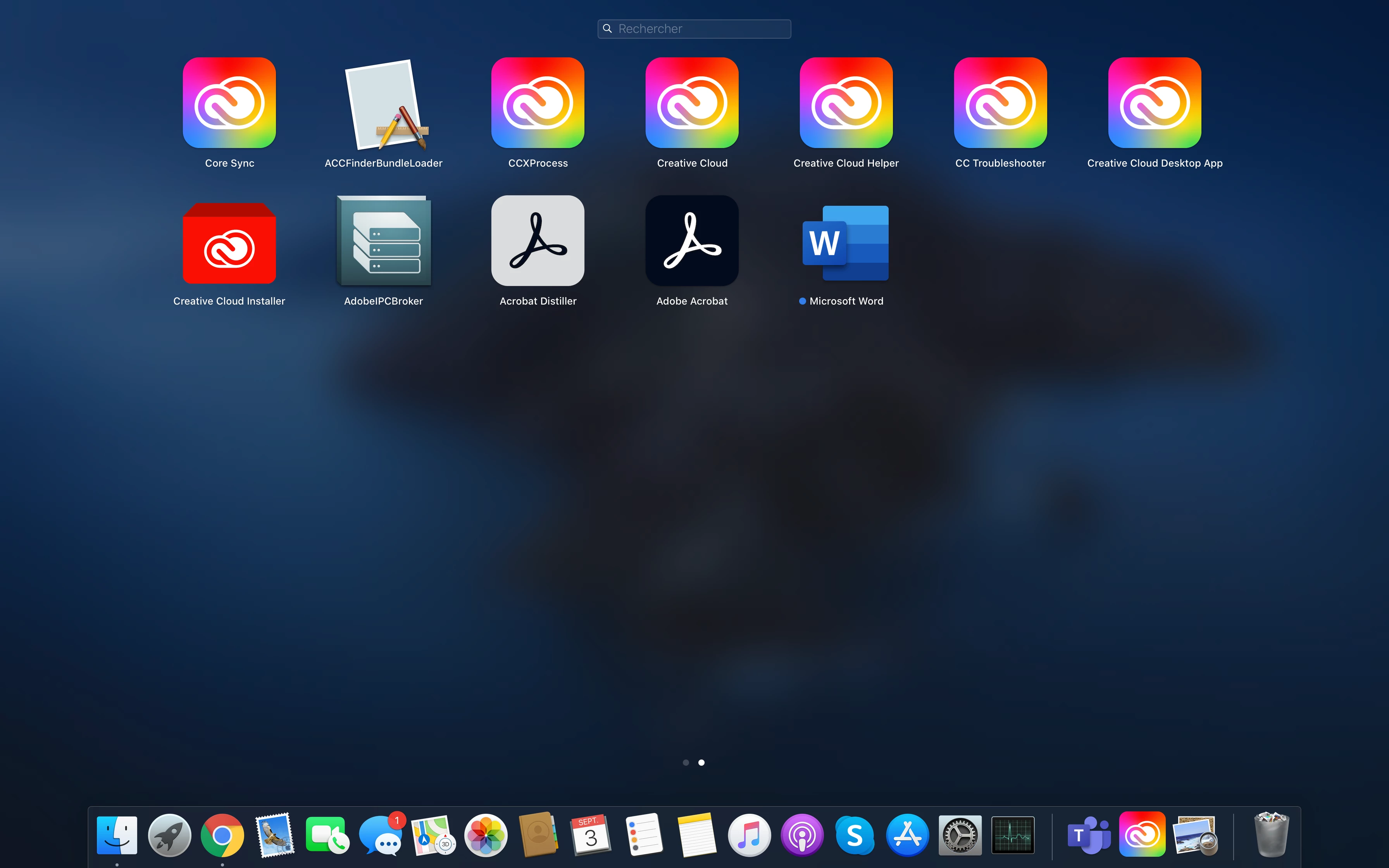Launch Skype from the Dock
1389x868 pixels.
click(855, 835)
